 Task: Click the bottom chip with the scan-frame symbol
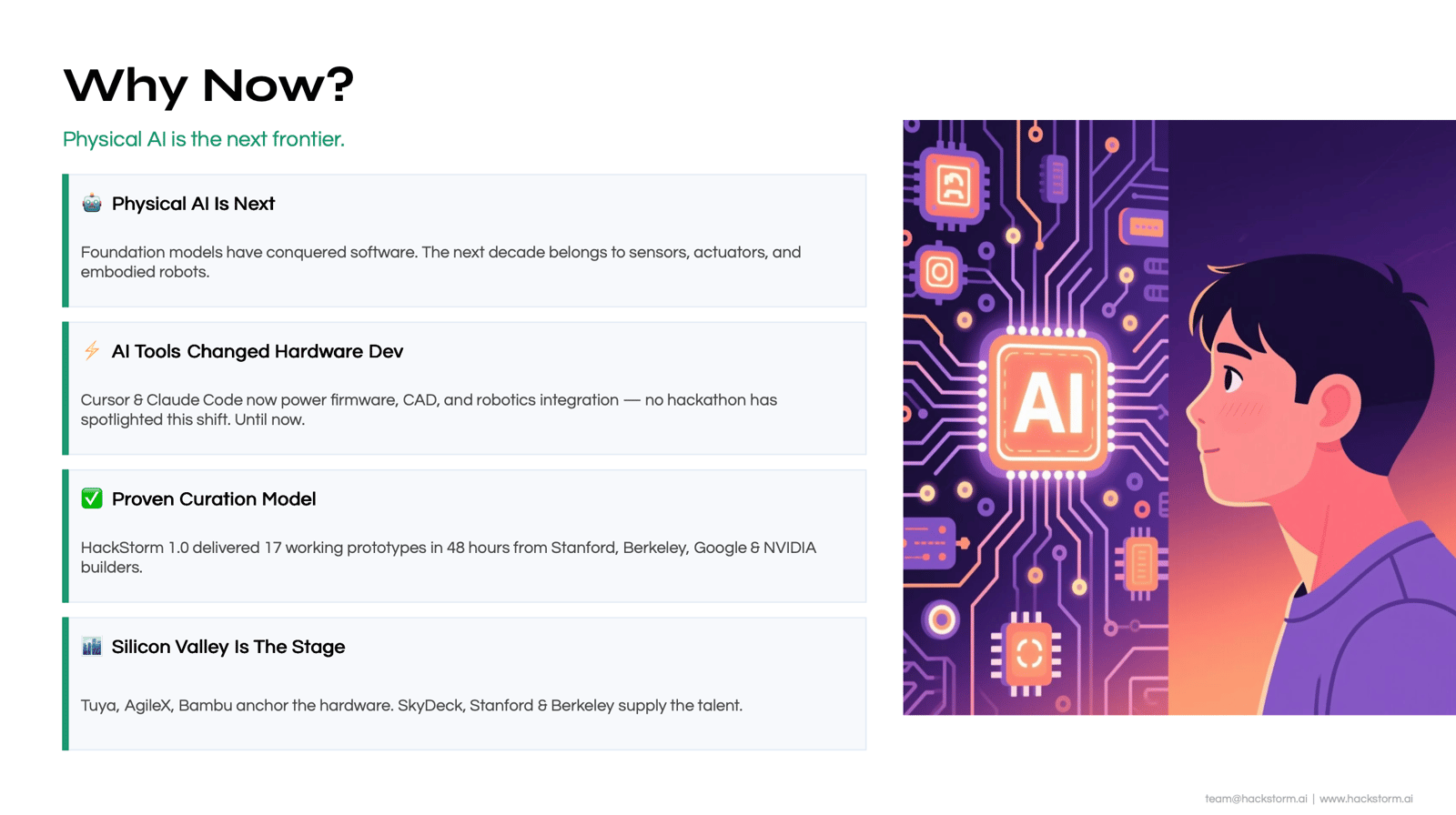pyautogui.click(x=1029, y=653)
